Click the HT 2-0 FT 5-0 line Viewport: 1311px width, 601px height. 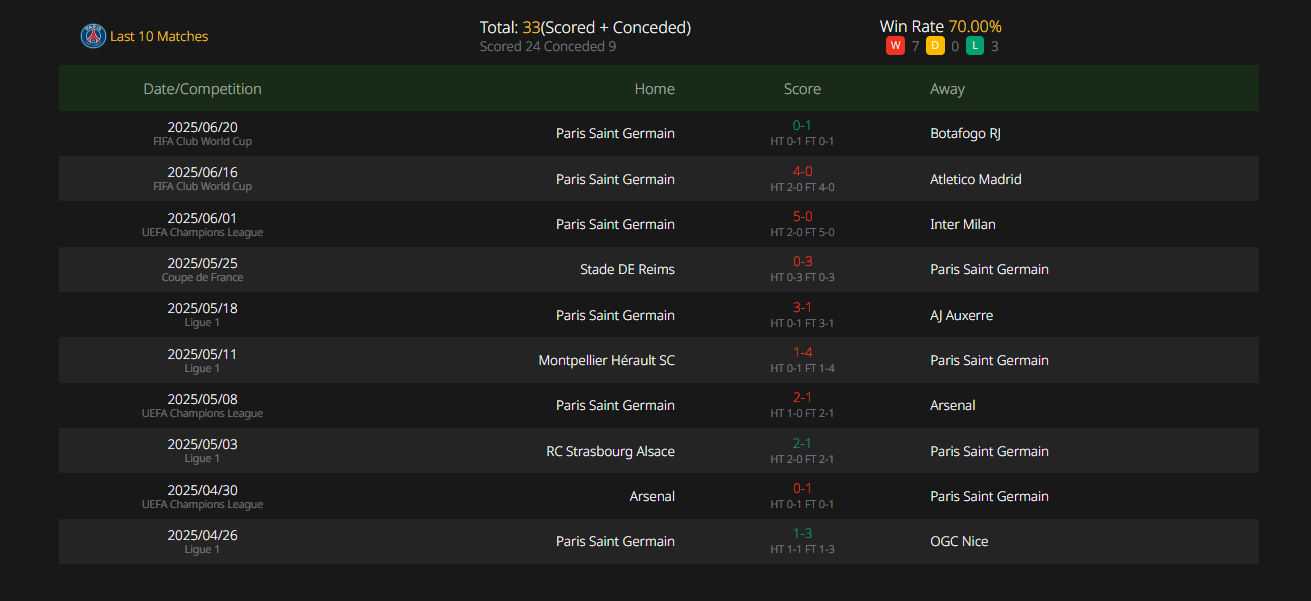pyautogui.click(x=802, y=232)
